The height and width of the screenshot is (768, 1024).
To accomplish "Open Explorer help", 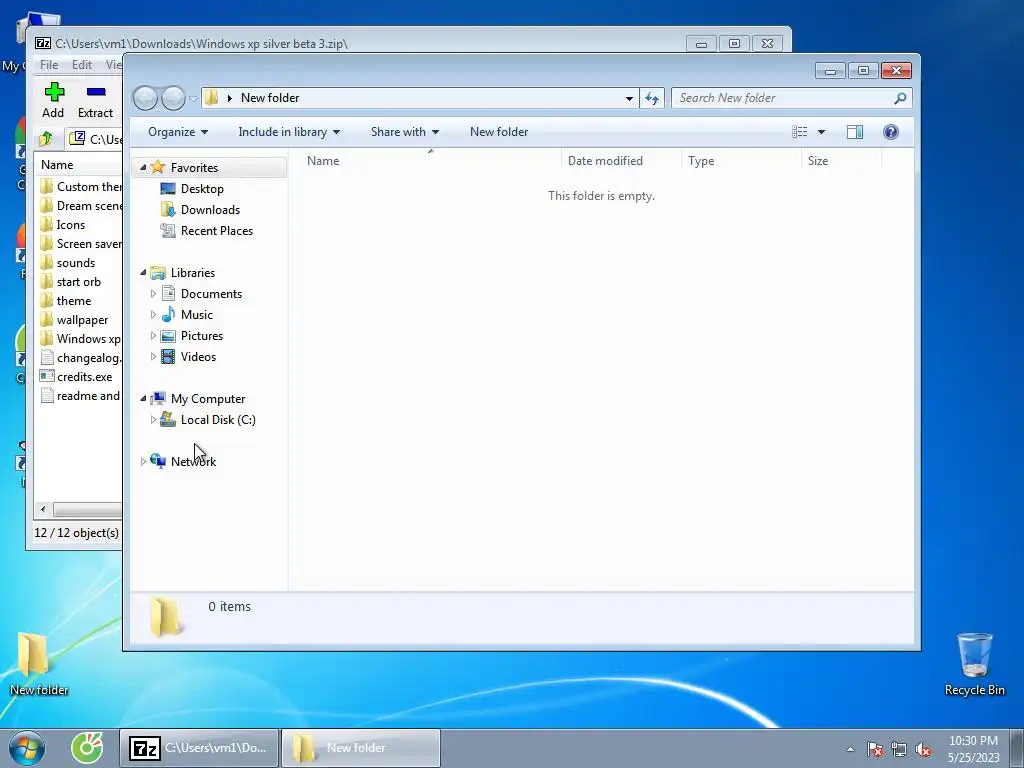I will (x=891, y=132).
